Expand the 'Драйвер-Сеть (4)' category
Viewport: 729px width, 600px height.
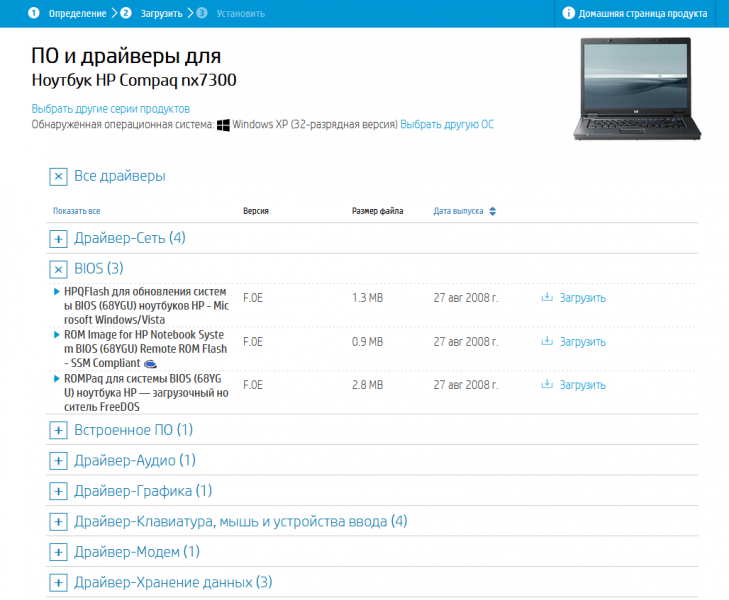(58, 239)
